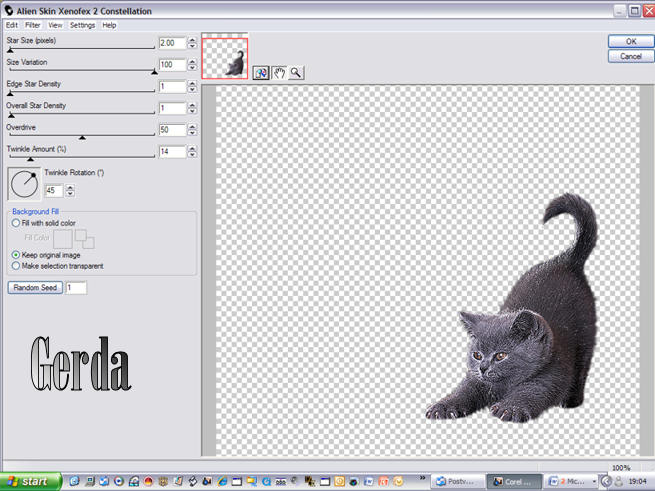The height and width of the screenshot is (491, 655).
Task: Select the magnifier zoom tool
Action: tap(296, 73)
